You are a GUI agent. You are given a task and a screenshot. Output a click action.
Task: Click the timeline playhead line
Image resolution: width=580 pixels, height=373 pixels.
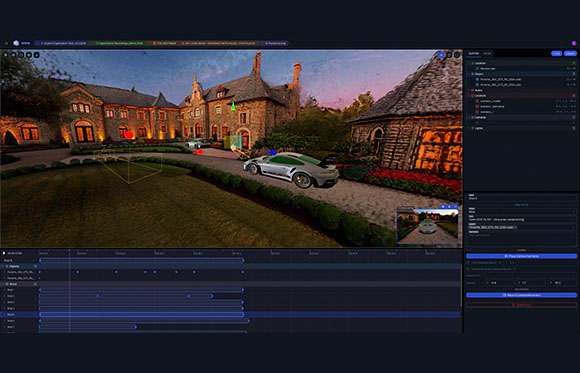(70, 290)
